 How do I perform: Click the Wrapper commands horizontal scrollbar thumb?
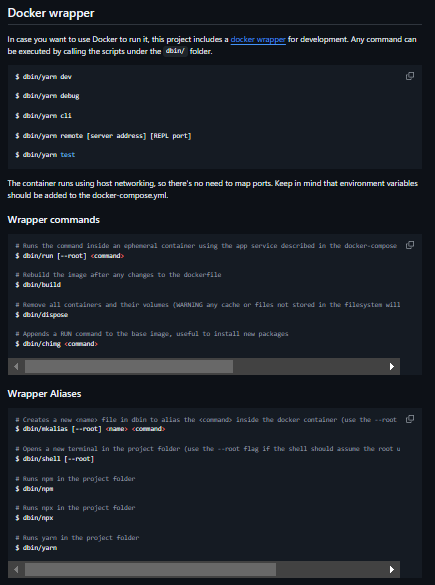(x=129, y=366)
